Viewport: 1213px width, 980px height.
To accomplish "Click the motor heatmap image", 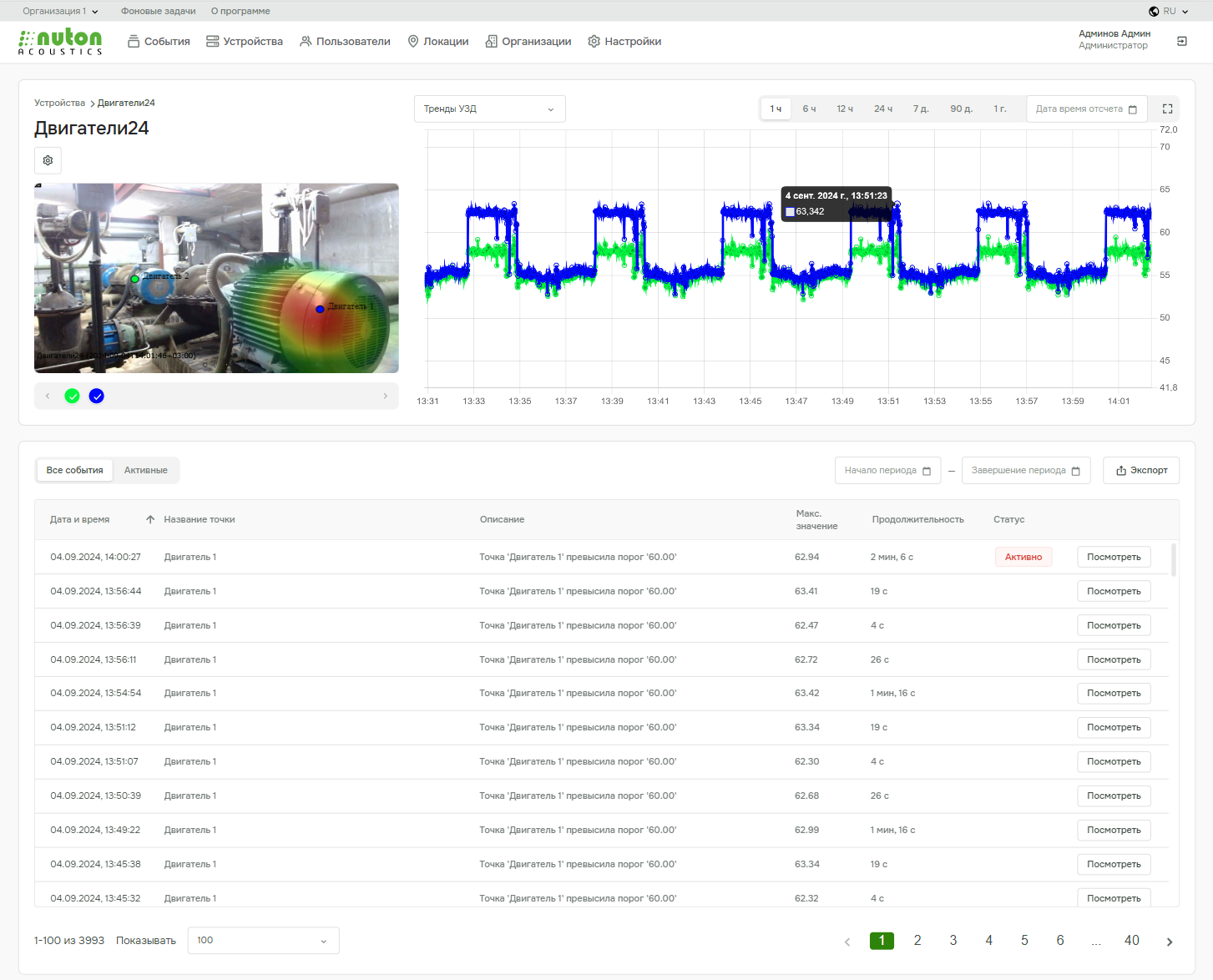I will point(216,278).
